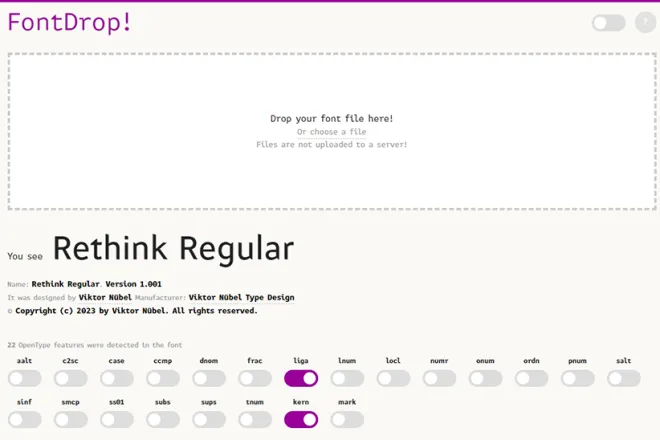Screen dimensions: 660x440
Task: Click 'Or choose a file' link
Action: [x=331, y=132]
